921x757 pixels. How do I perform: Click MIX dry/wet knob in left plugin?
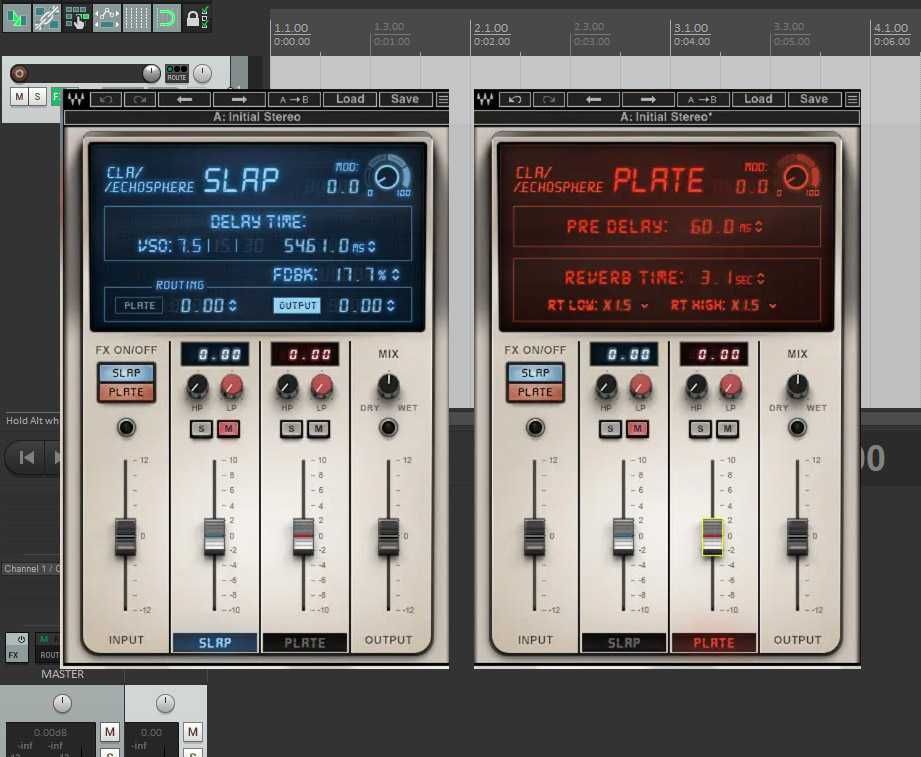[388, 385]
